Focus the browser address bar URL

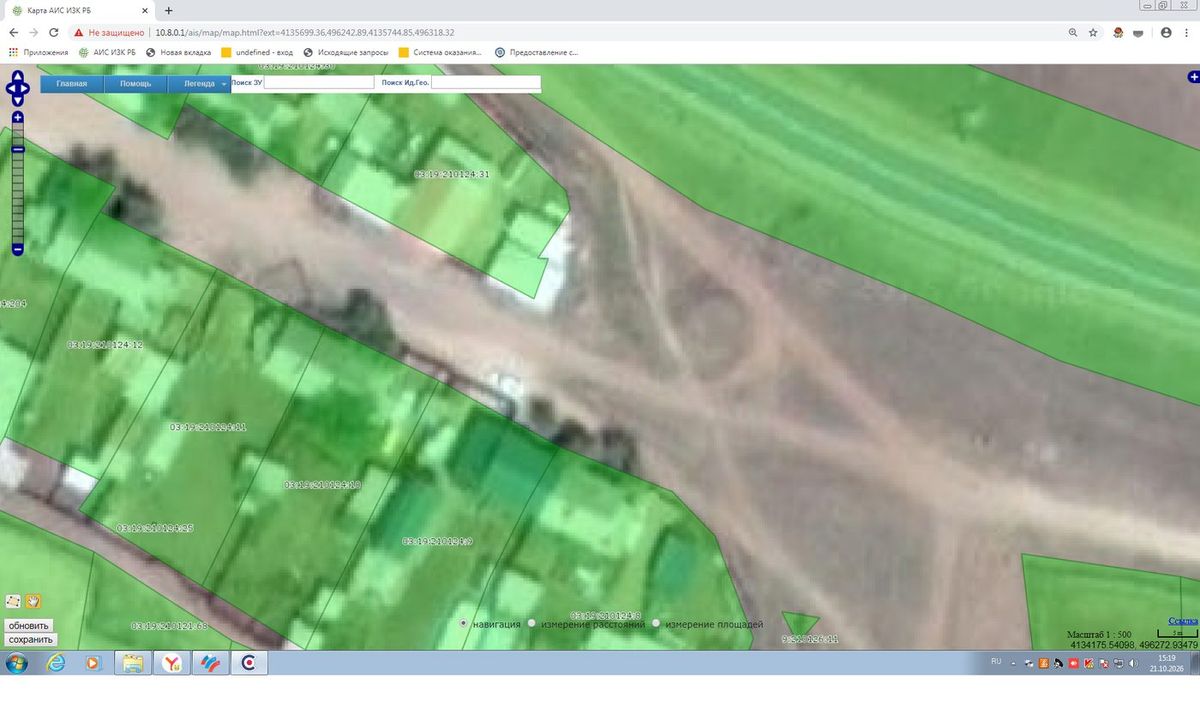click(304, 32)
